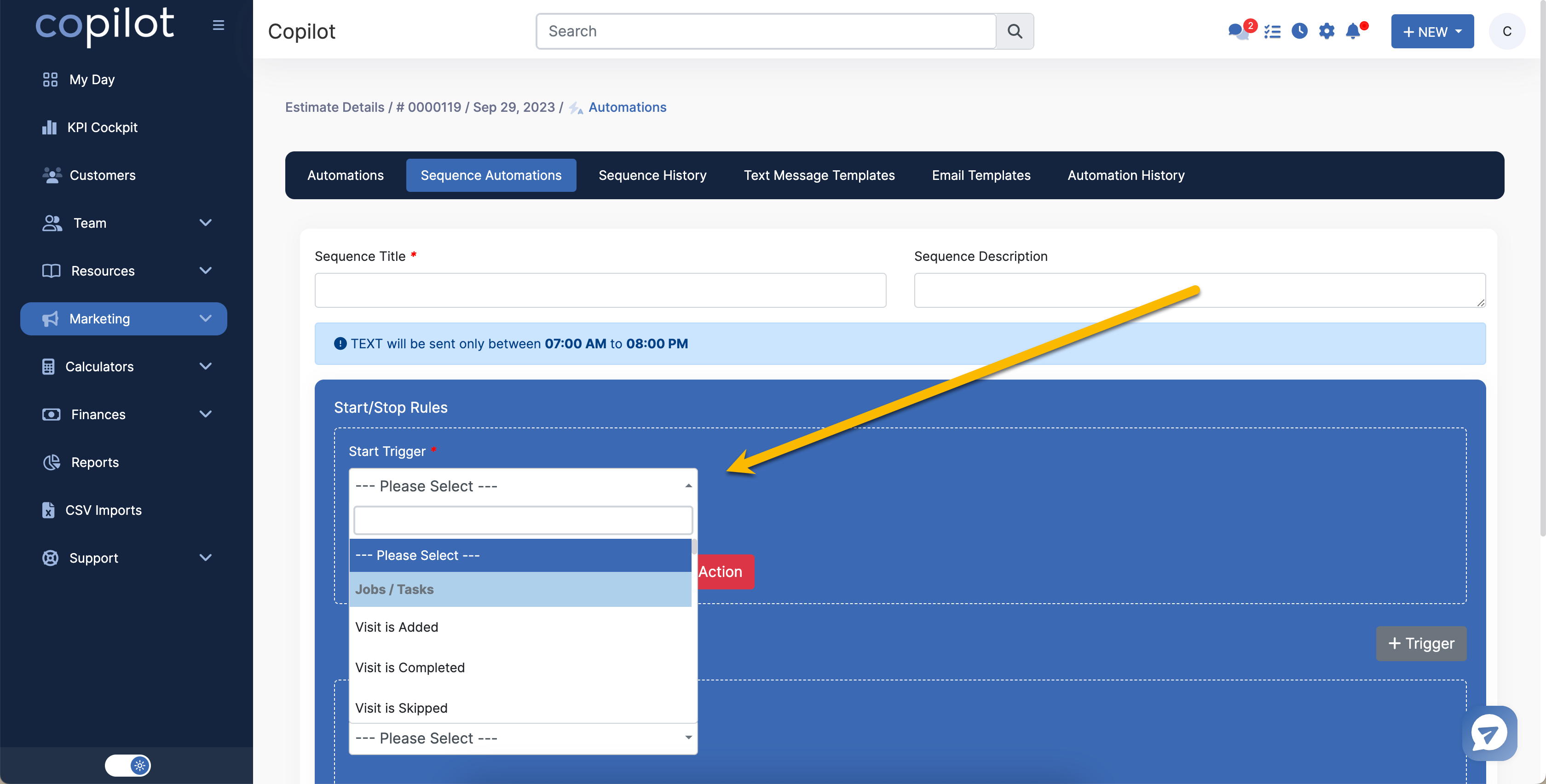The width and height of the screenshot is (1546, 784).
Task: Open CSV Imports in the sidebar
Action: coord(103,510)
